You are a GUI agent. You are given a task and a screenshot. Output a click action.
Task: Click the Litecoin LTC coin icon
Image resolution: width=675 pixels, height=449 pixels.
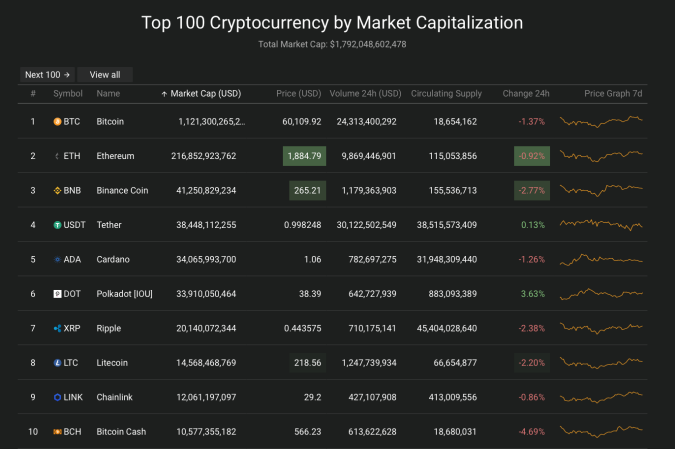(x=57, y=363)
